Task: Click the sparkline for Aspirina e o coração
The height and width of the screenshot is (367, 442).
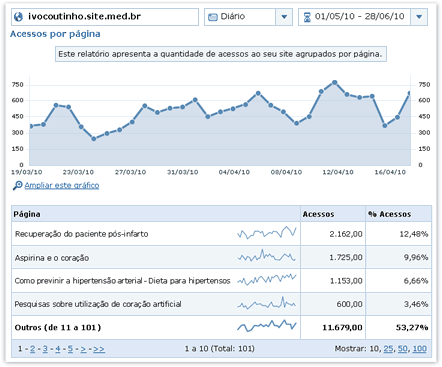Action: 267,256
